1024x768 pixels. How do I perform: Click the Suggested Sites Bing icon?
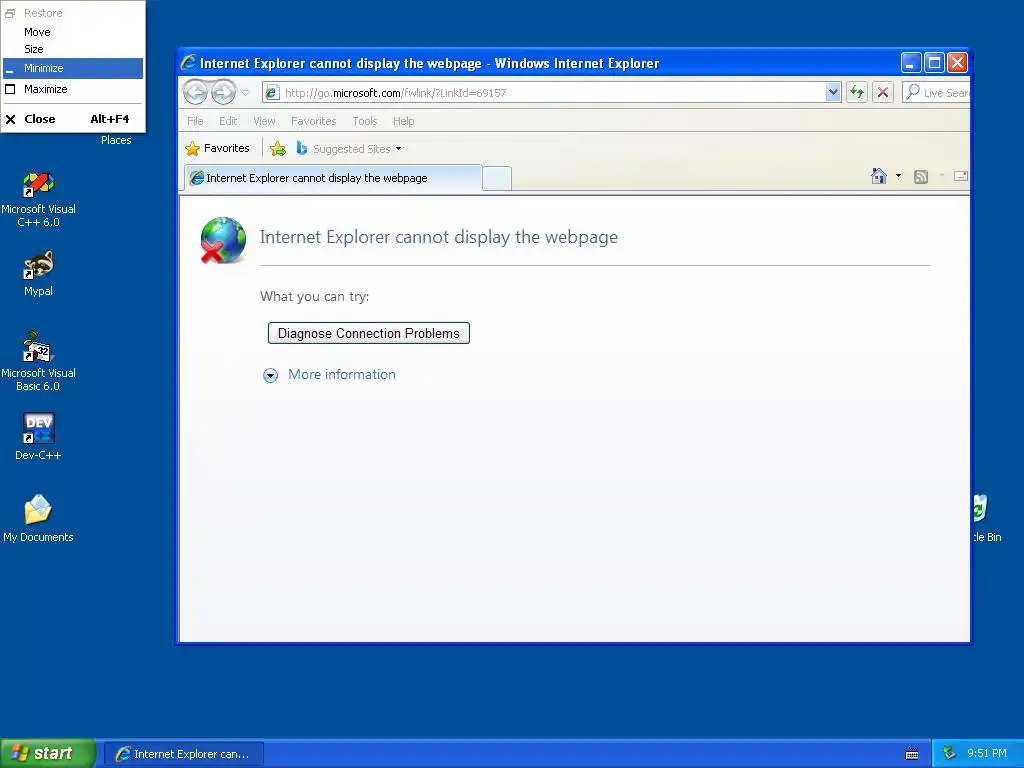pyautogui.click(x=302, y=148)
